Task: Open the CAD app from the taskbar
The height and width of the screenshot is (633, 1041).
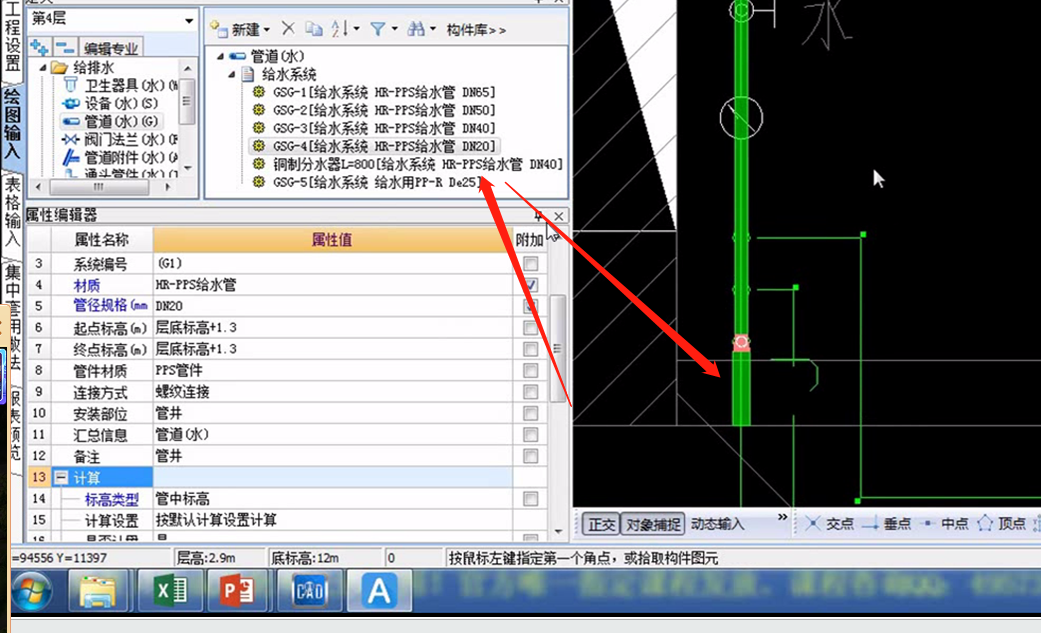Action: coord(310,590)
